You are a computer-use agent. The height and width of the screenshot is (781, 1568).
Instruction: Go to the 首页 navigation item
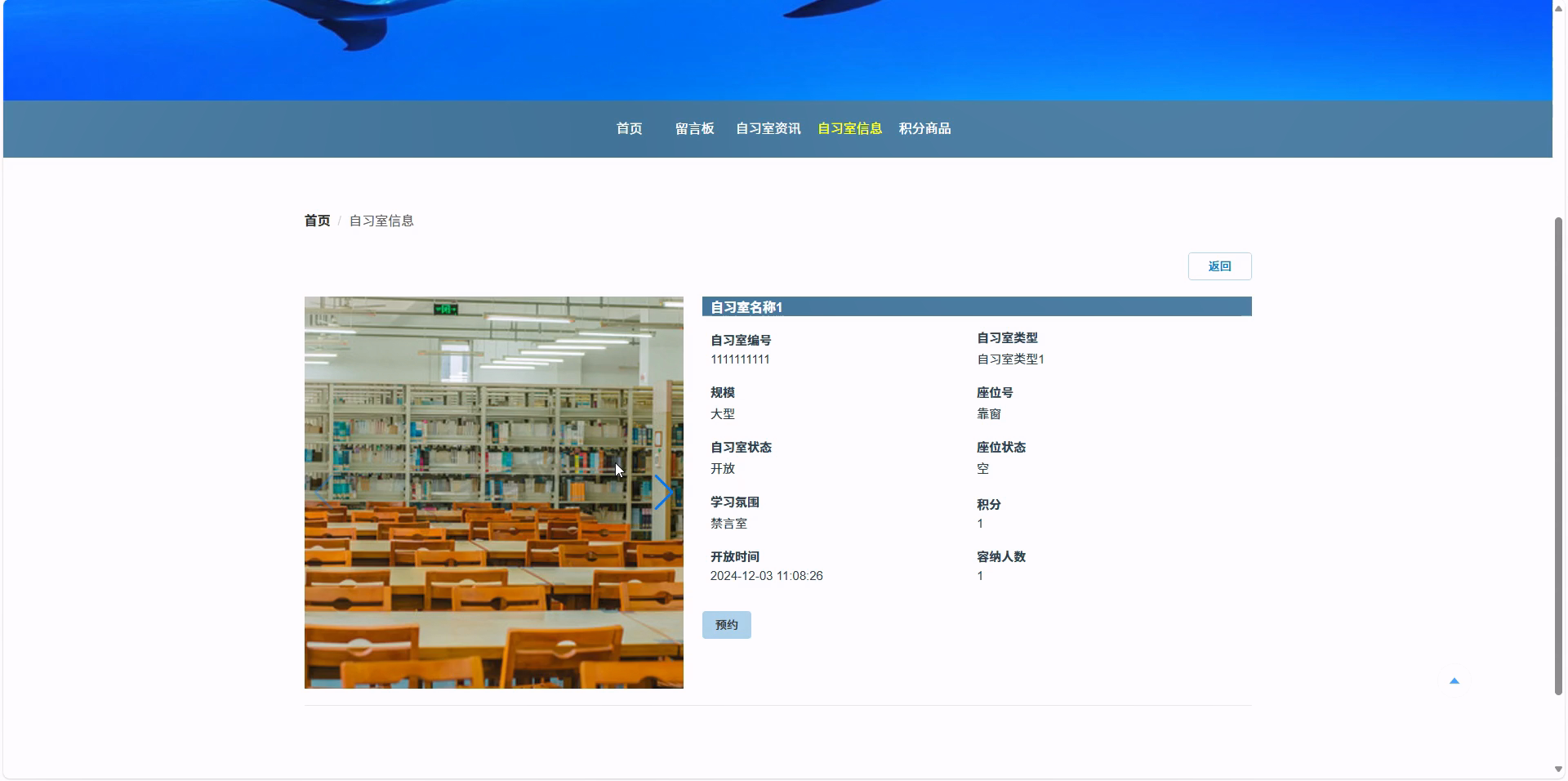629,128
